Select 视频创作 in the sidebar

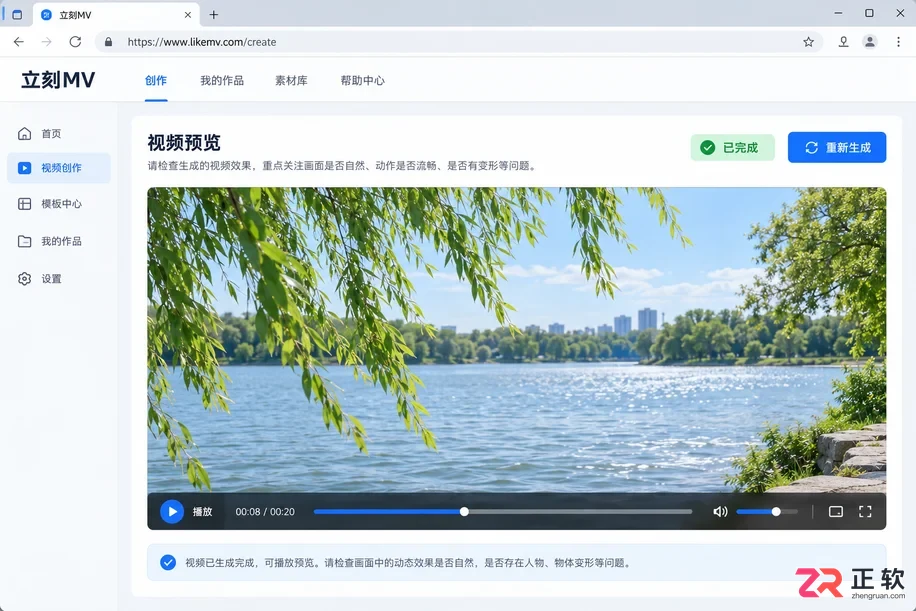point(58,168)
